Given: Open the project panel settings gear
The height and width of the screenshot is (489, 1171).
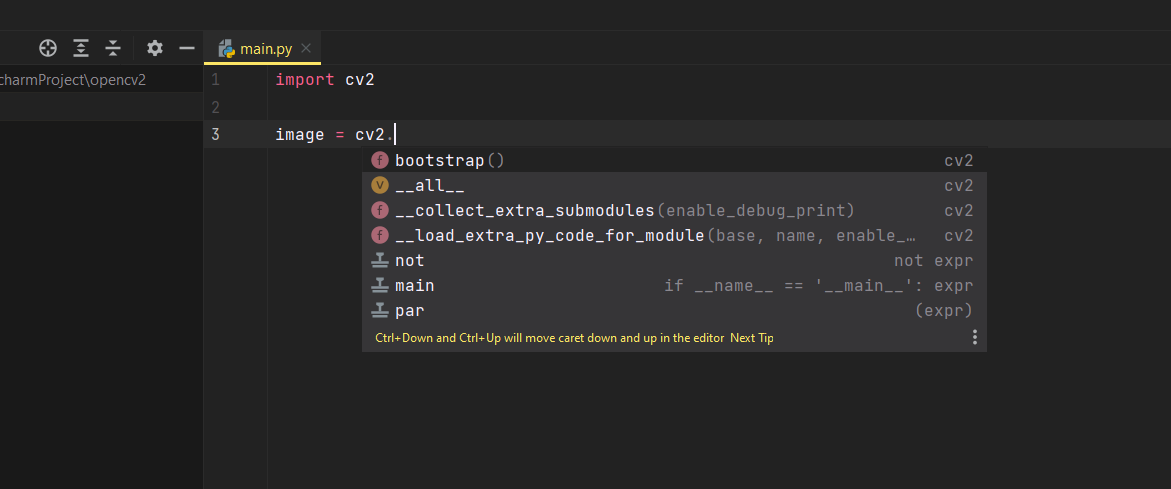Looking at the screenshot, I should 154,48.
